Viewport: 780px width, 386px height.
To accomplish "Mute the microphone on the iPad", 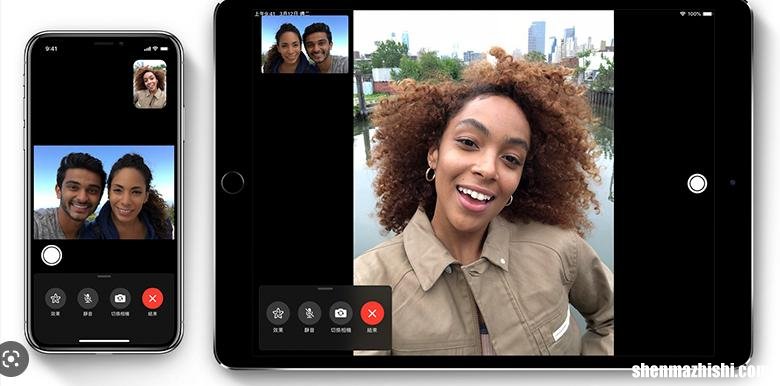I will point(309,313).
